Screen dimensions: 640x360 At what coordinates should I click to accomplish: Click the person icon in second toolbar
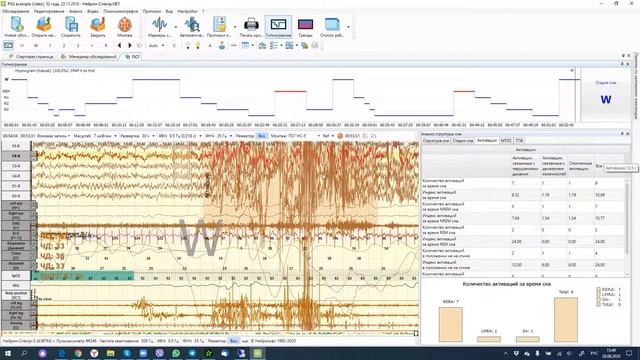coord(222,45)
